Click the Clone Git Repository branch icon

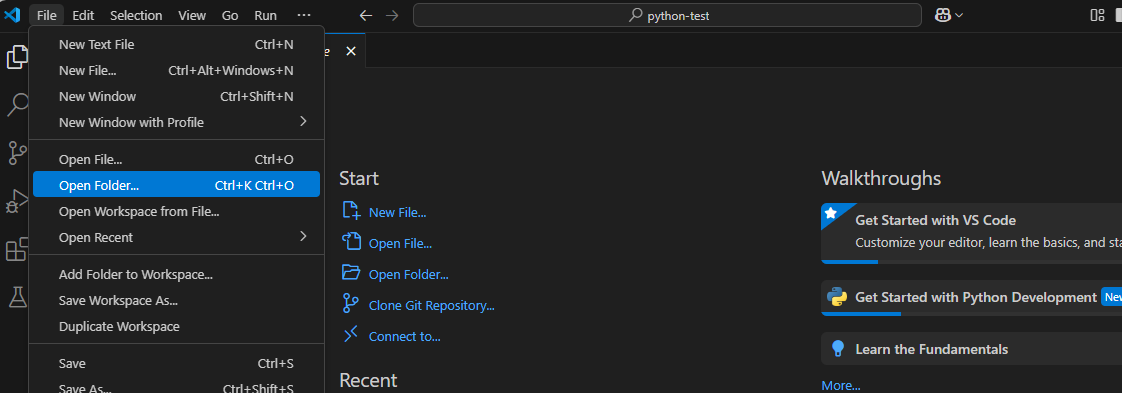(x=351, y=304)
